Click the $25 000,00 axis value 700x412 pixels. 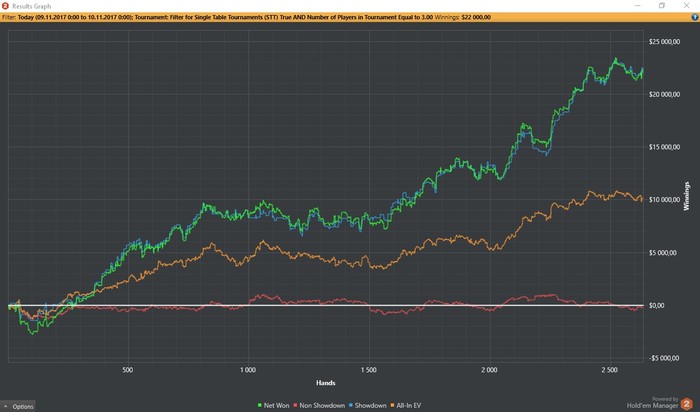[x=664, y=42]
